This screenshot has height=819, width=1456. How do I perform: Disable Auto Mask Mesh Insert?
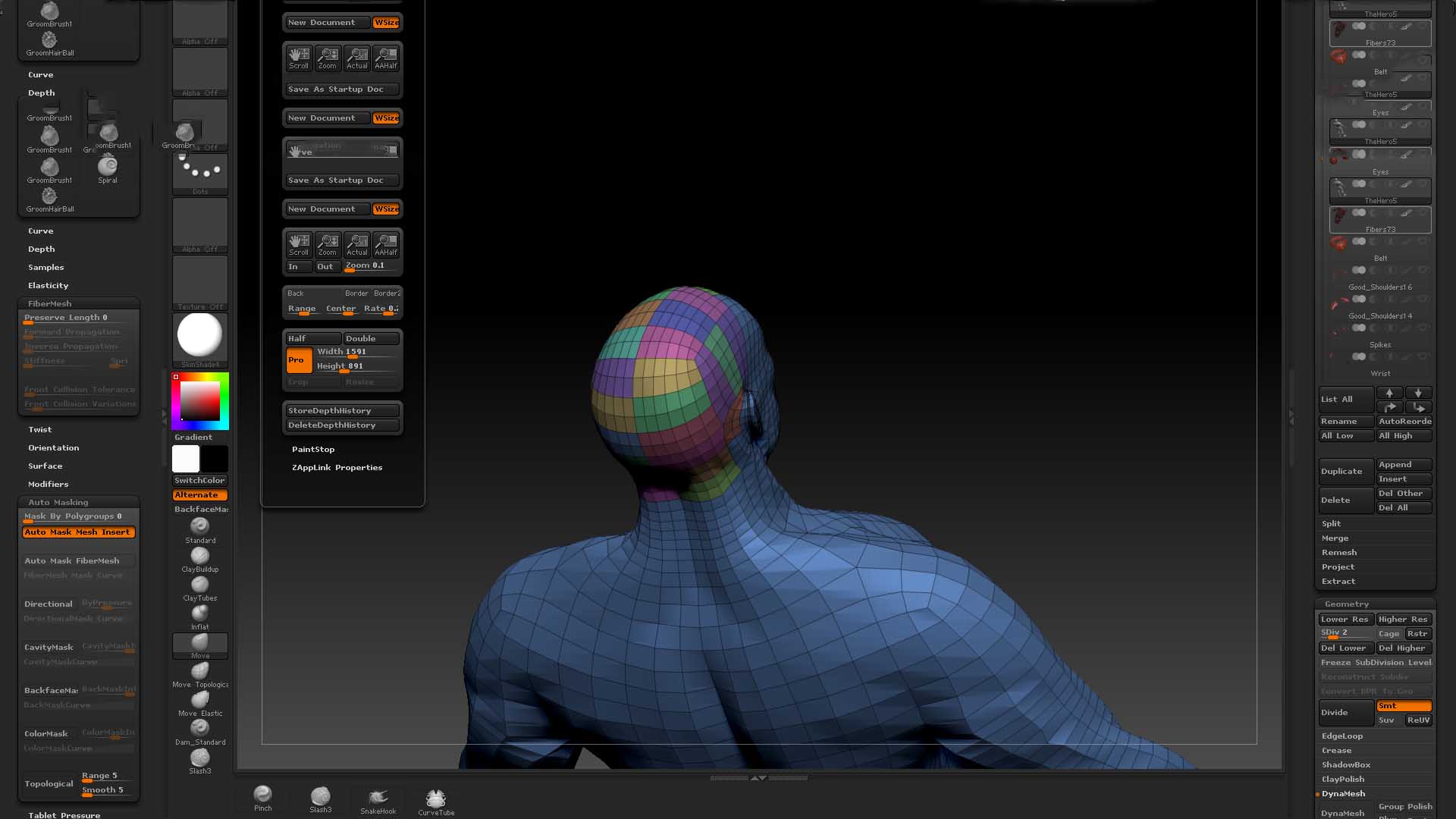(x=79, y=532)
